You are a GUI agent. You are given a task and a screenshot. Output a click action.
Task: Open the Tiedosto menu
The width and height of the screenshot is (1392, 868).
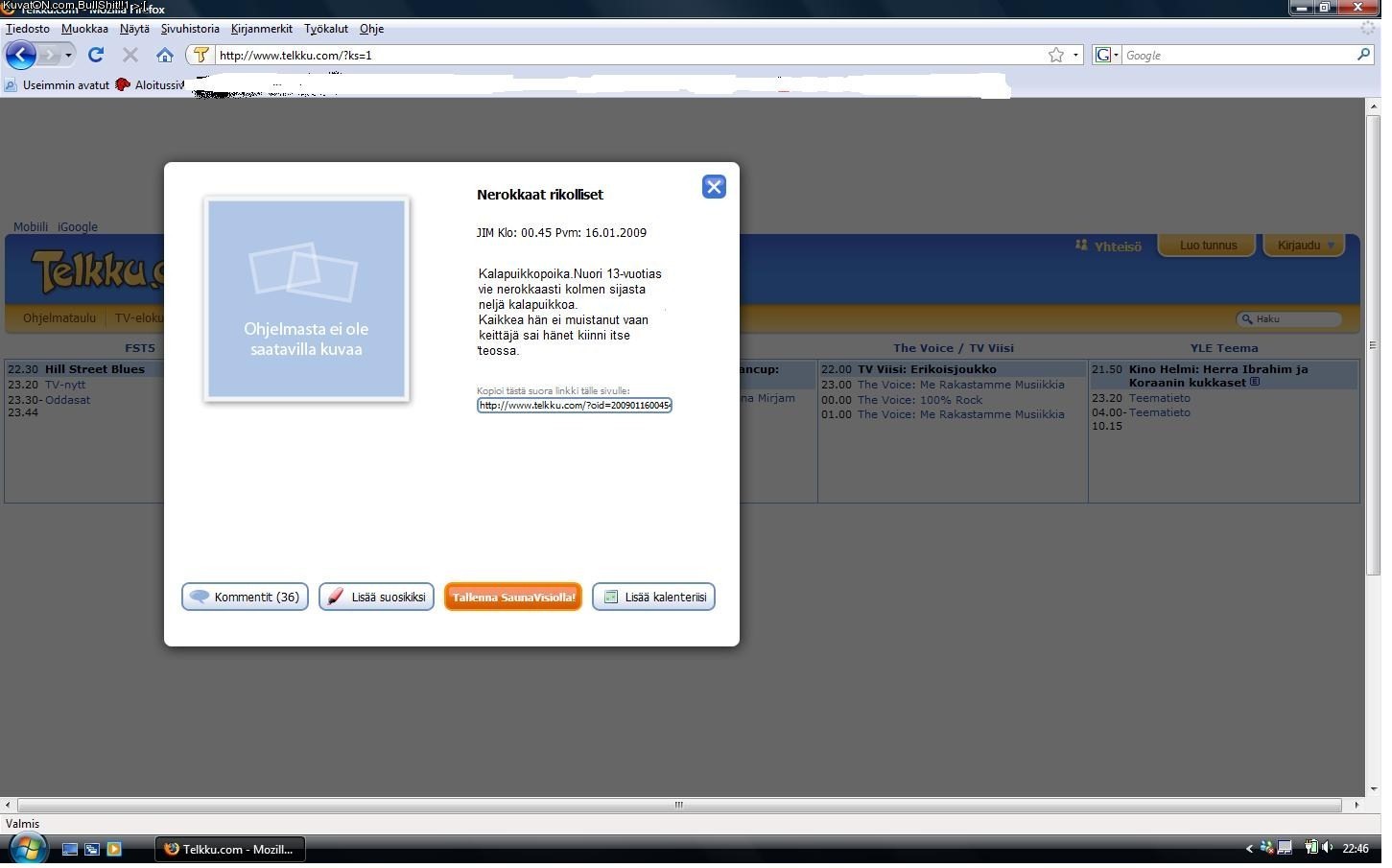(x=28, y=29)
